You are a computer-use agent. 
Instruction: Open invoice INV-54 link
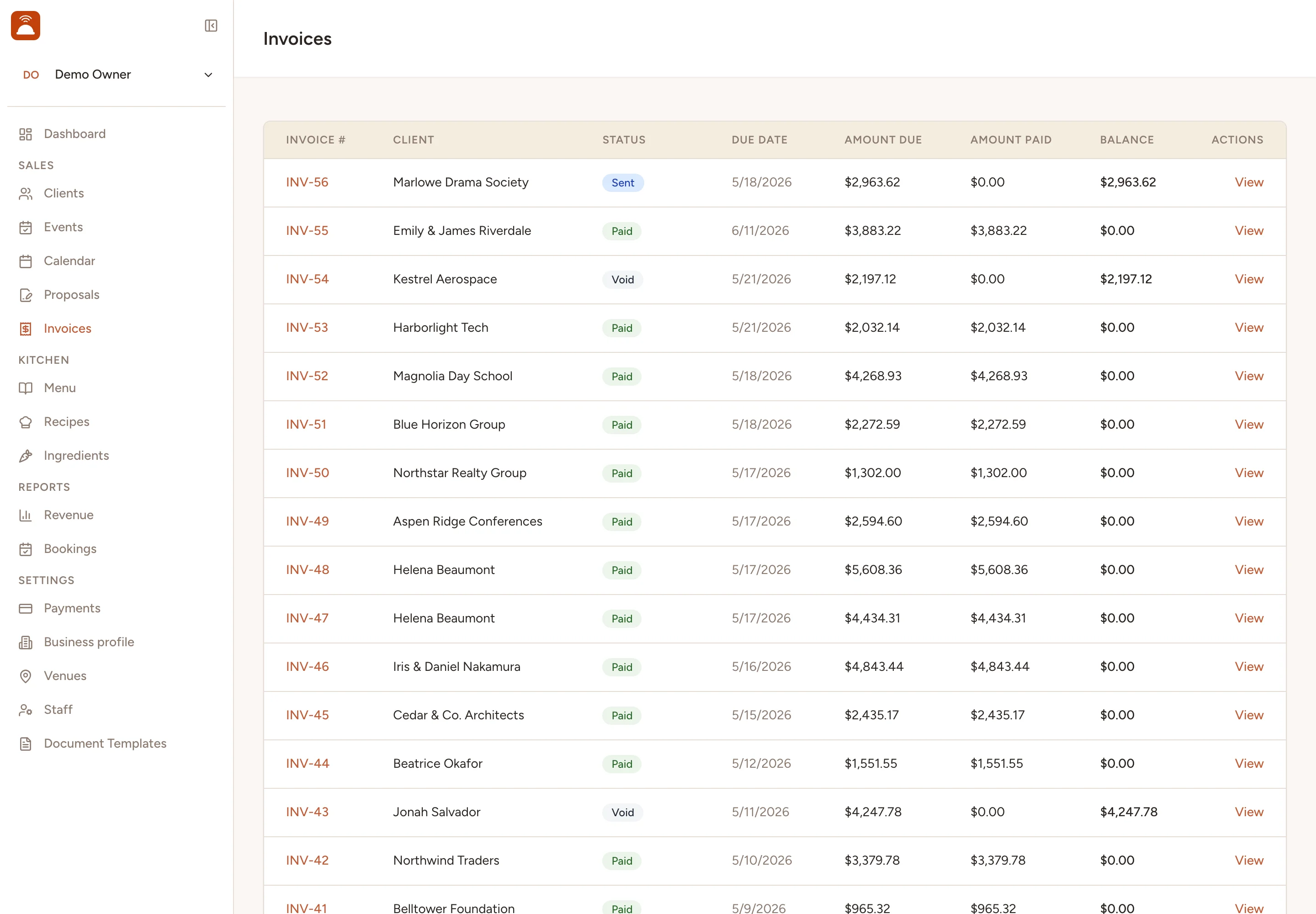(x=308, y=279)
